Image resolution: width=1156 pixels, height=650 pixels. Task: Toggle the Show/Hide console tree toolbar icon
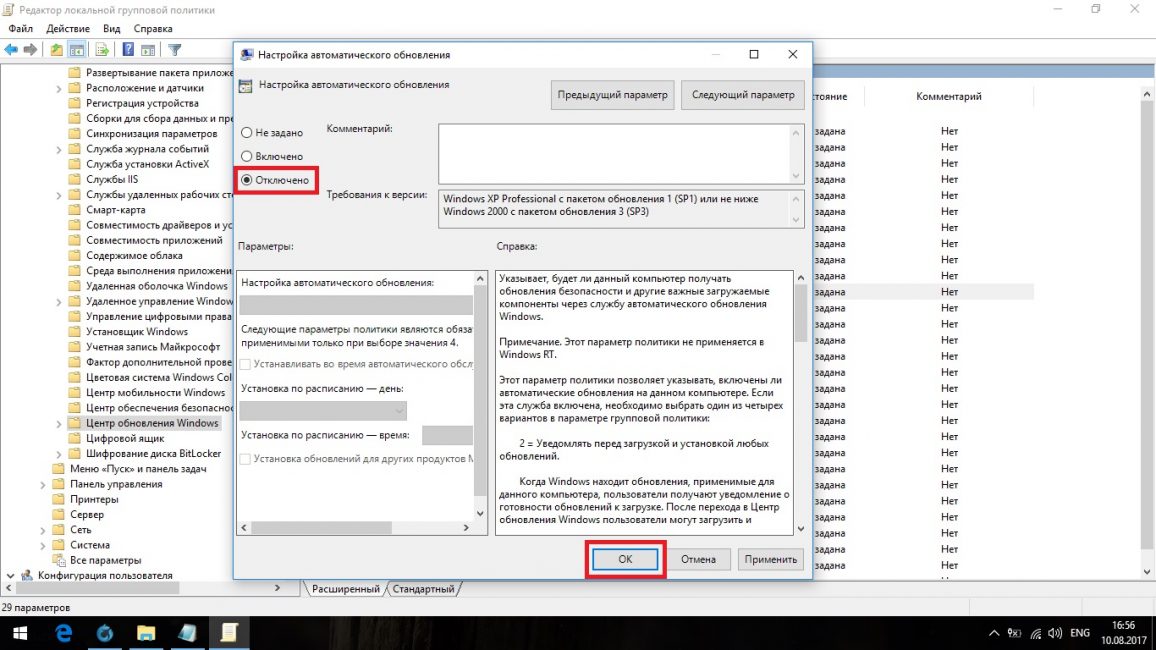tap(77, 49)
